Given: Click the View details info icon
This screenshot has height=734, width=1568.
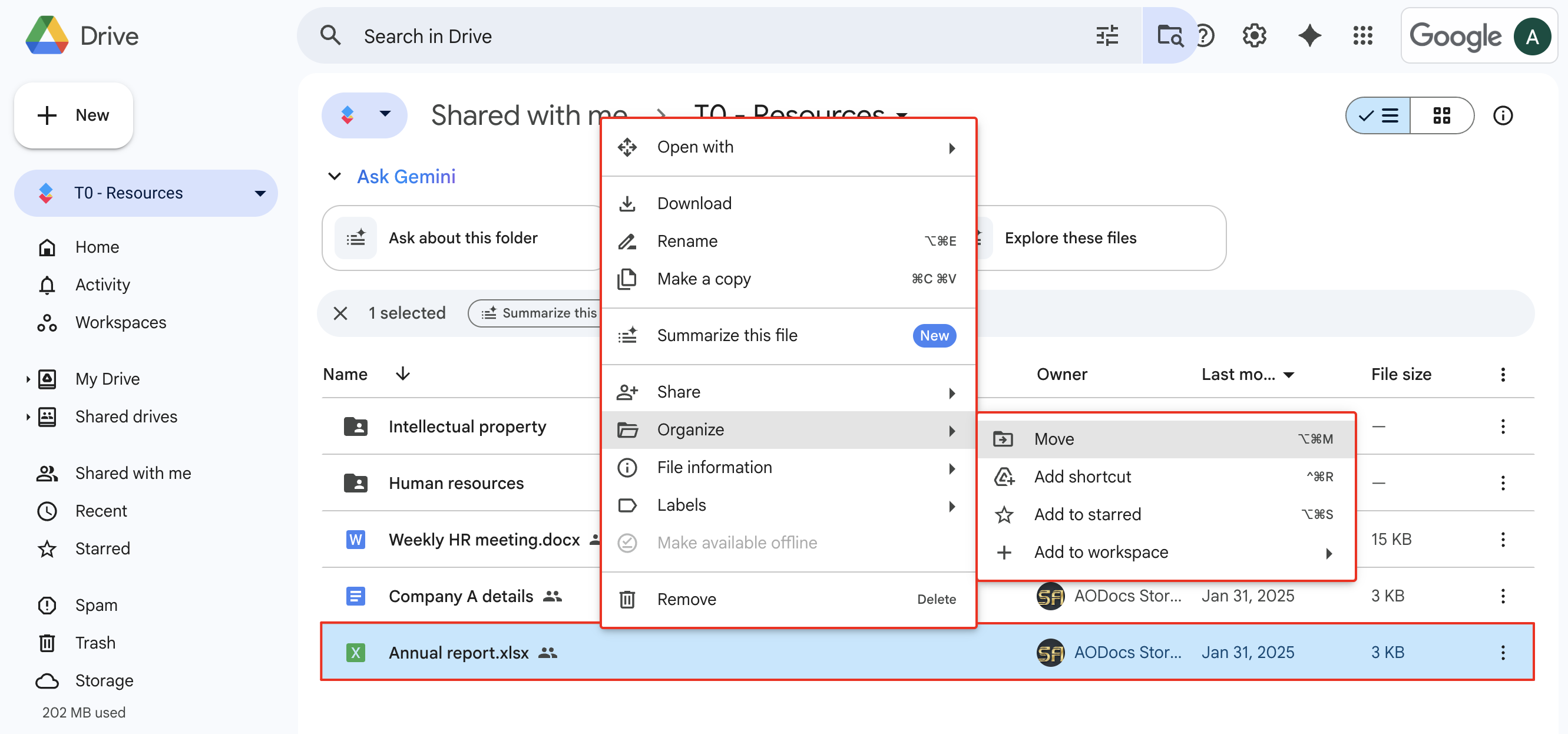Looking at the screenshot, I should click(x=1503, y=115).
